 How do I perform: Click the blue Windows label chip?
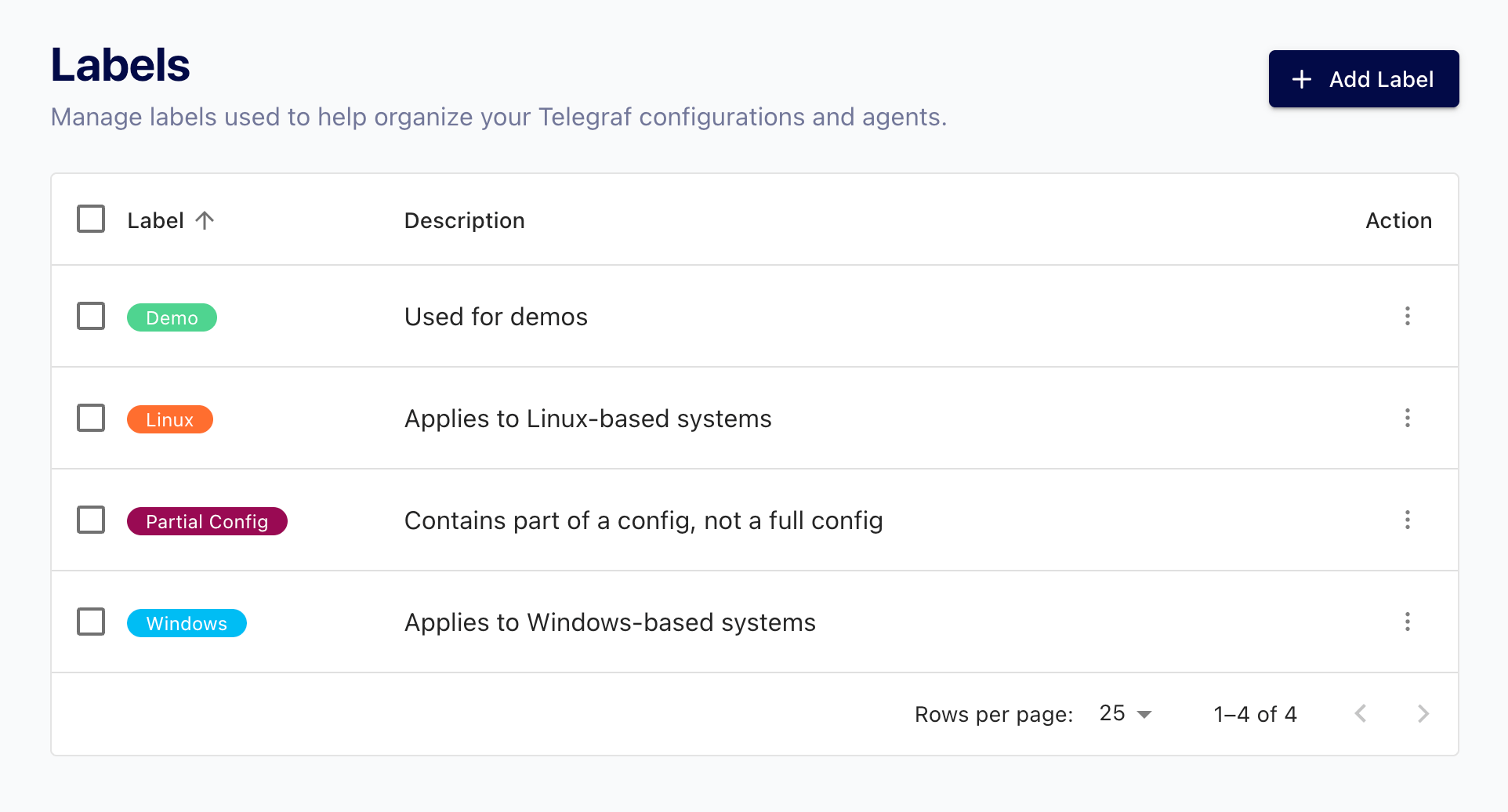pyautogui.click(x=187, y=623)
